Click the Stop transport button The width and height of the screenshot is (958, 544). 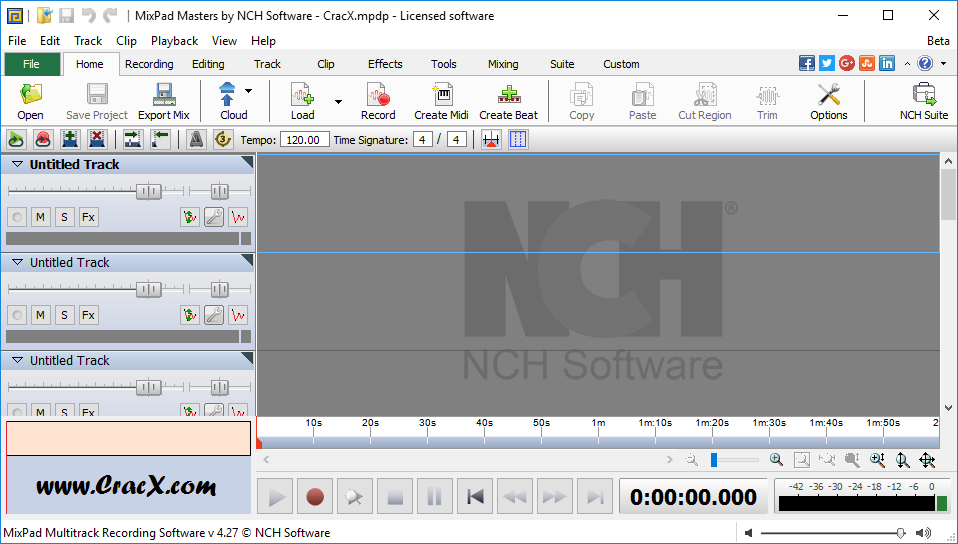(395, 496)
